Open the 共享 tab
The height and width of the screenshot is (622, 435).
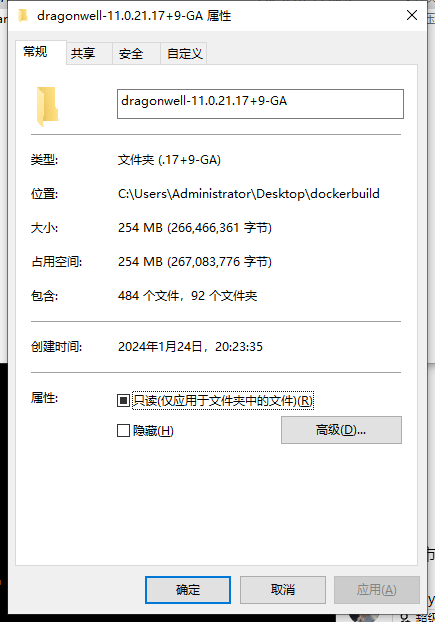click(83, 53)
